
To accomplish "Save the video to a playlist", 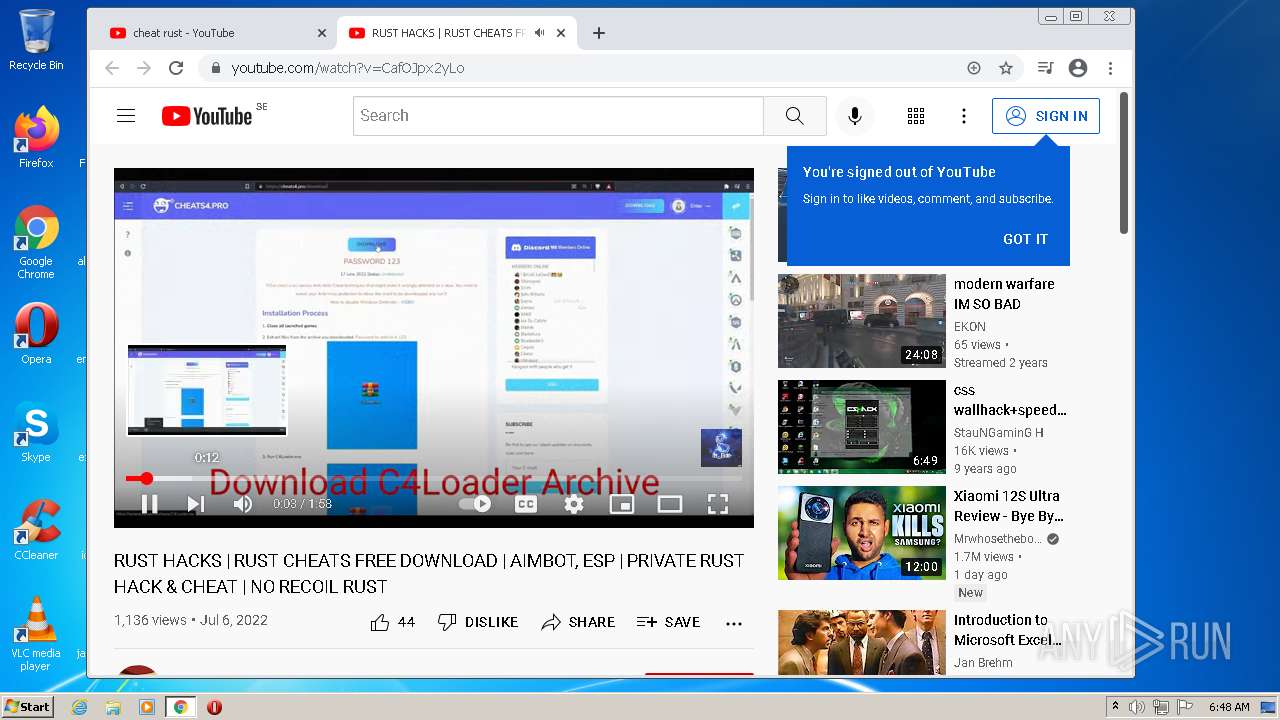I will tap(669, 622).
